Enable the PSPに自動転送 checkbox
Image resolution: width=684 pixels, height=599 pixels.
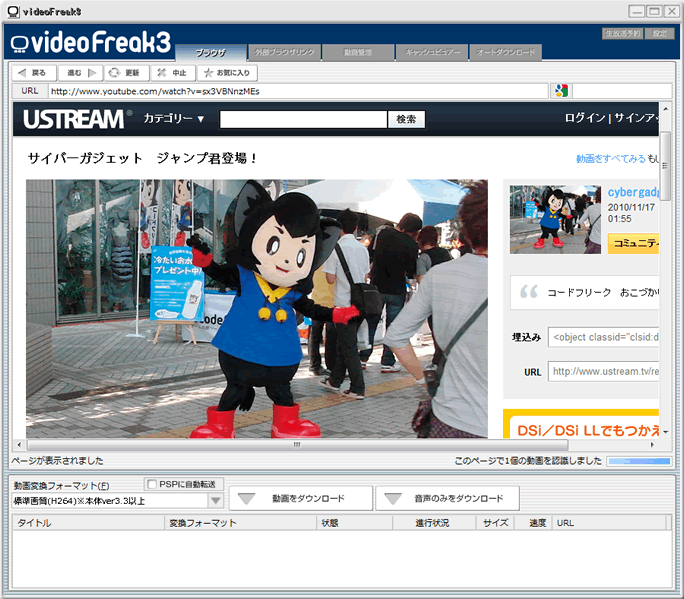pos(152,484)
